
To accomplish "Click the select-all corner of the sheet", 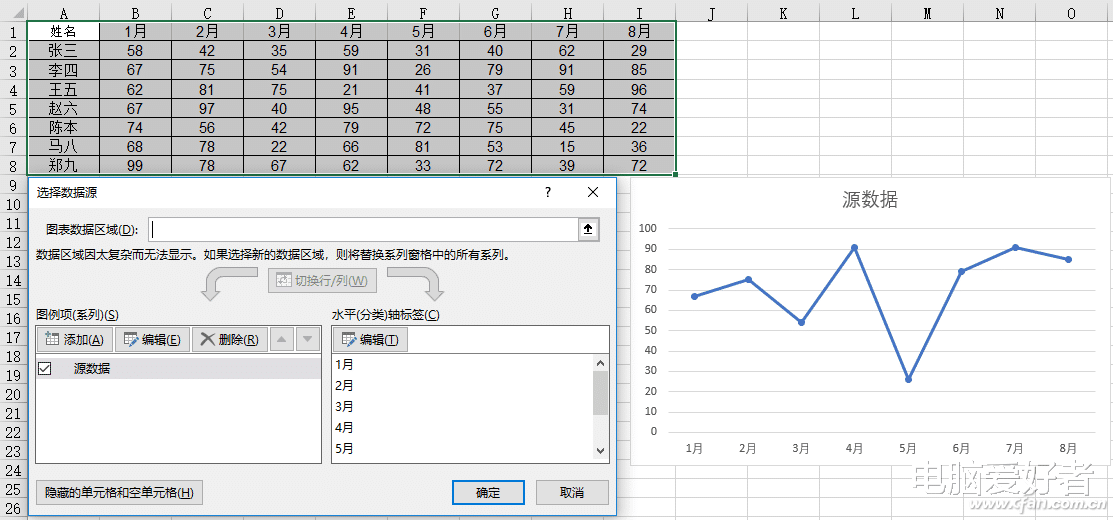I will click(13, 13).
